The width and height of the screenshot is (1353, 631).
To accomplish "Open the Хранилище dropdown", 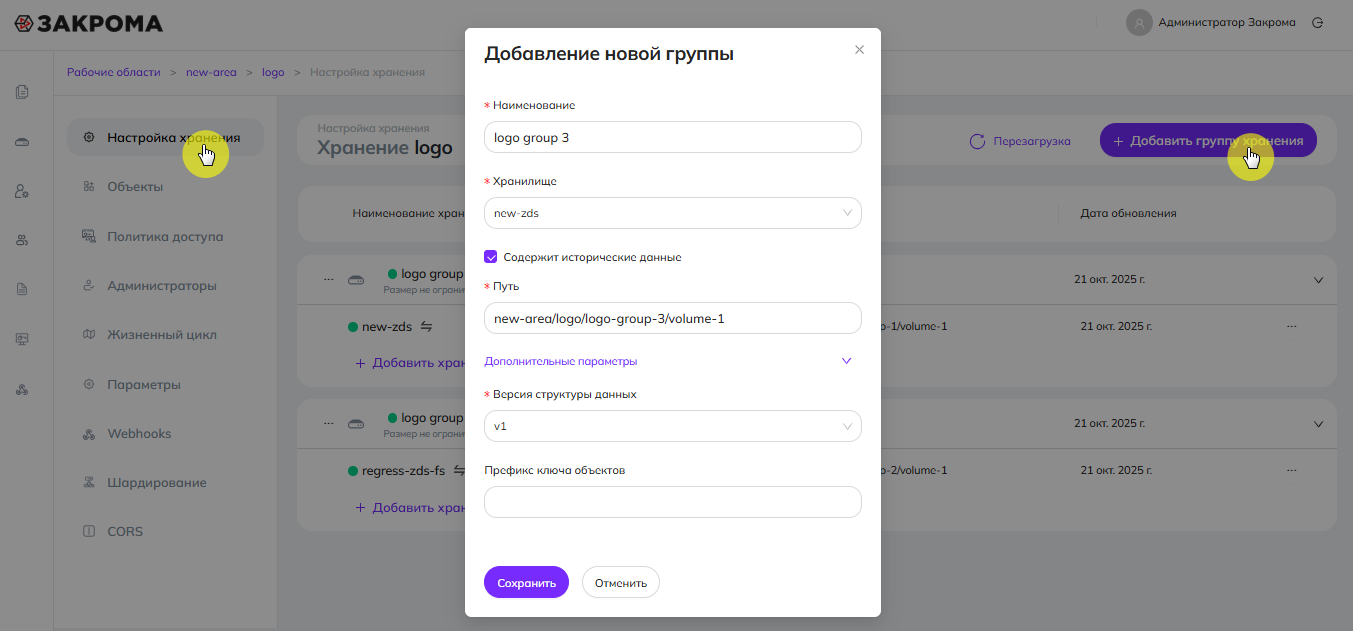I will click(x=672, y=213).
